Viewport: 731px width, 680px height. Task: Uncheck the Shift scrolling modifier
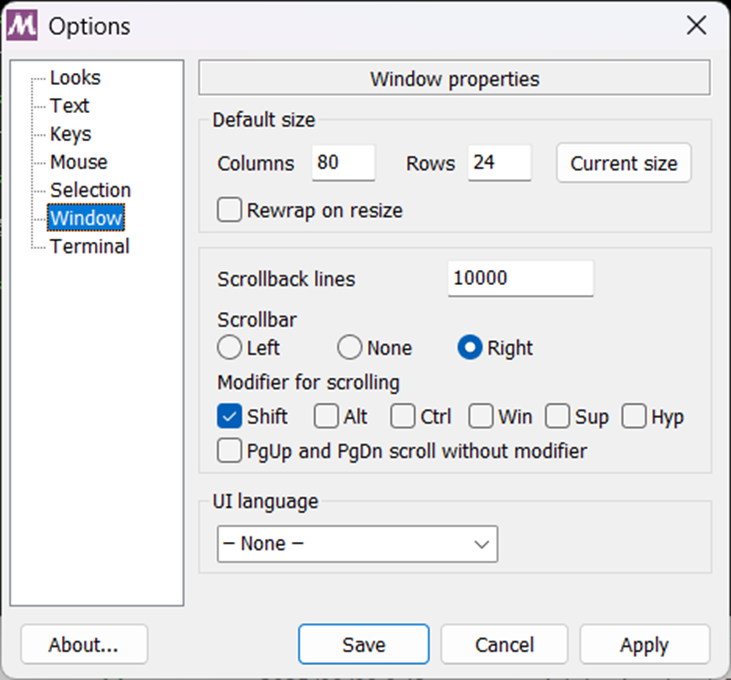pos(229,416)
